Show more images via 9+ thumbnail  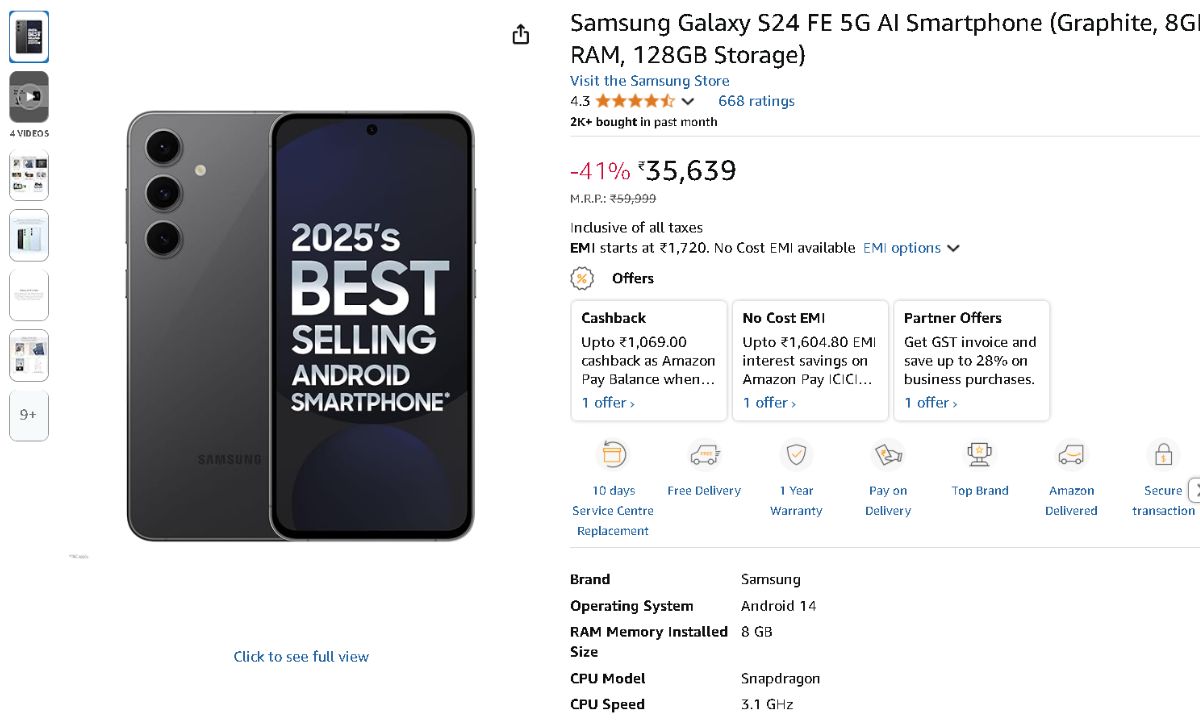(x=29, y=415)
